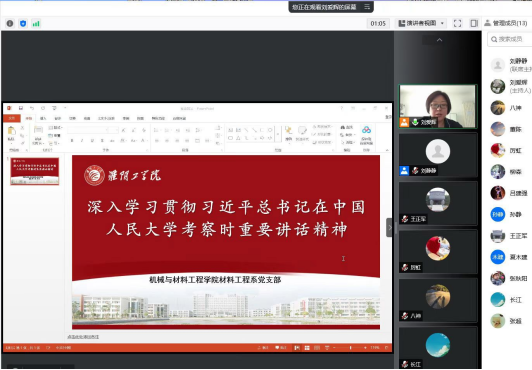Focus the 搜索成员 search field
This screenshot has height=370, width=532.
pos(510,39)
